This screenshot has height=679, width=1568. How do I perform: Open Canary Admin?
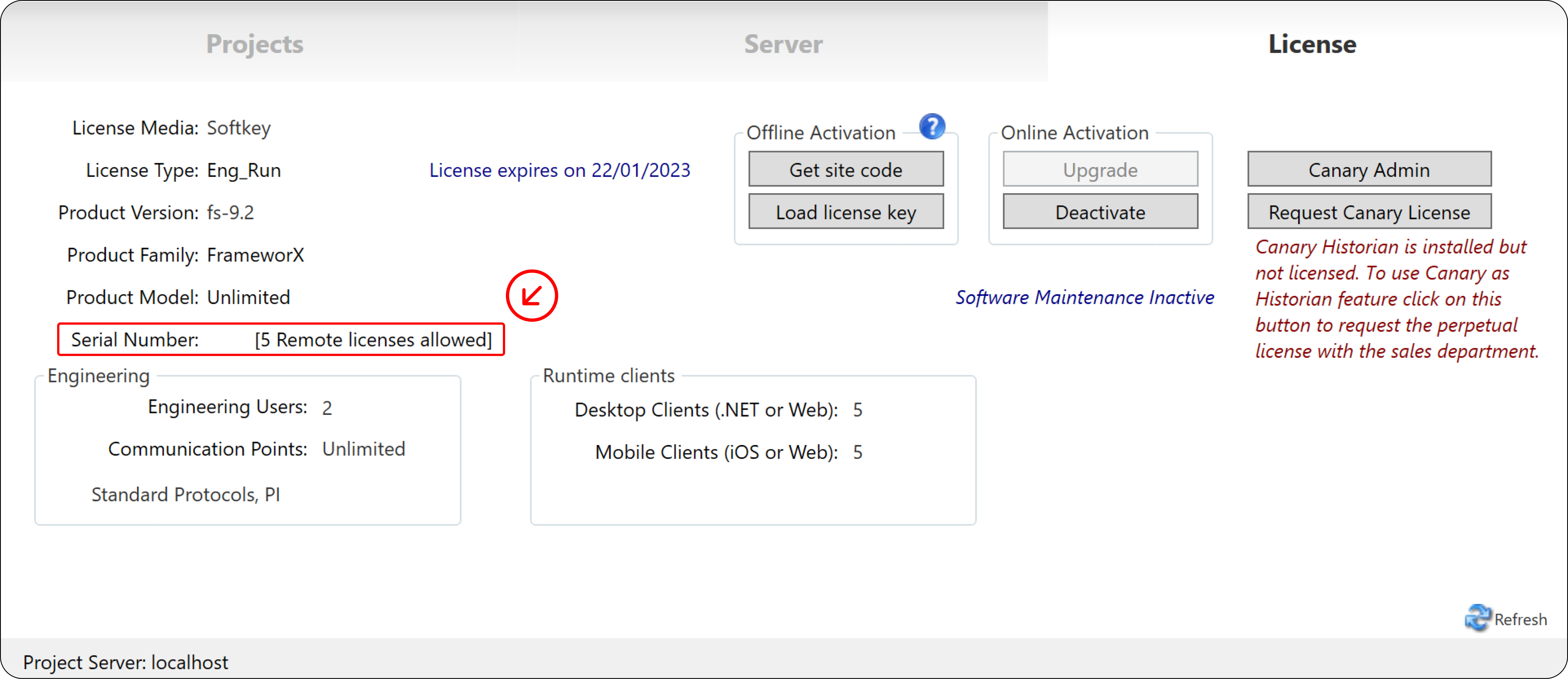tap(1369, 169)
